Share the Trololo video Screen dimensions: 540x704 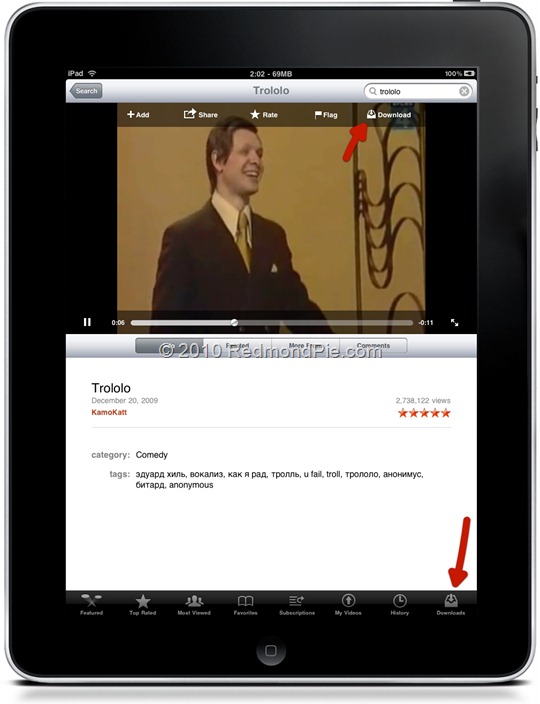[x=201, y=114]
